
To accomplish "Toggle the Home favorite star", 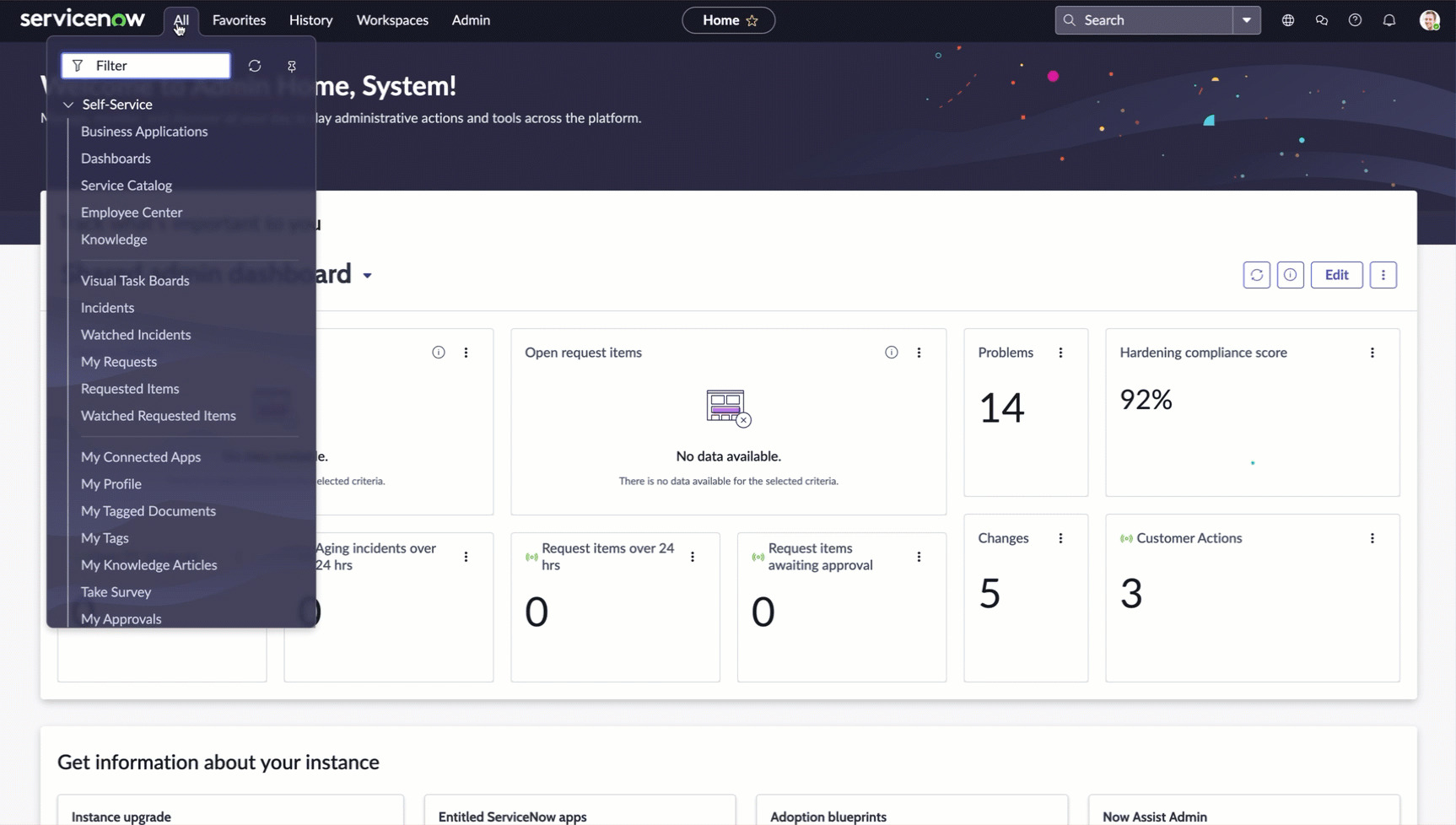I will [752, 20].
